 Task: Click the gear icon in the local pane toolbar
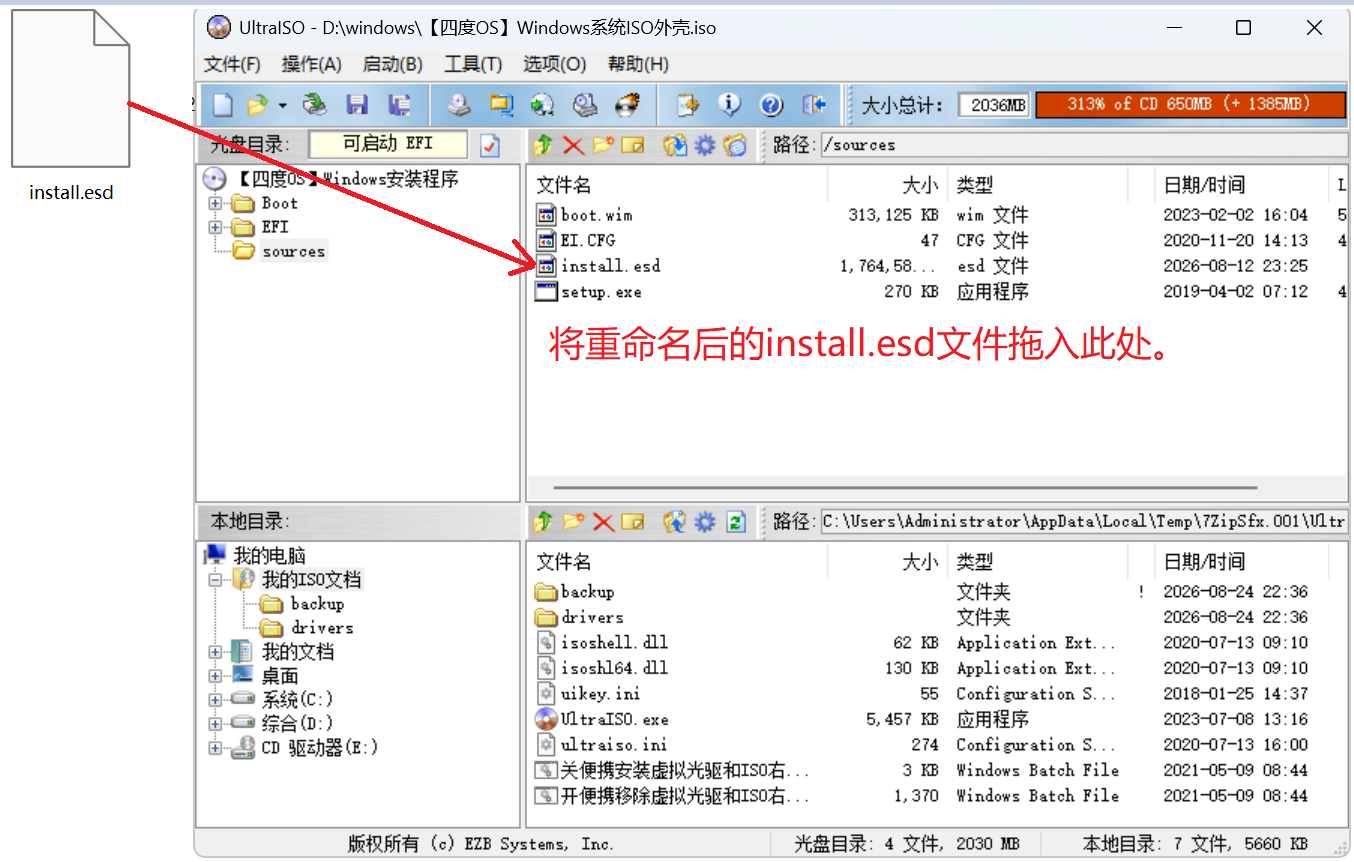[705, 521]
